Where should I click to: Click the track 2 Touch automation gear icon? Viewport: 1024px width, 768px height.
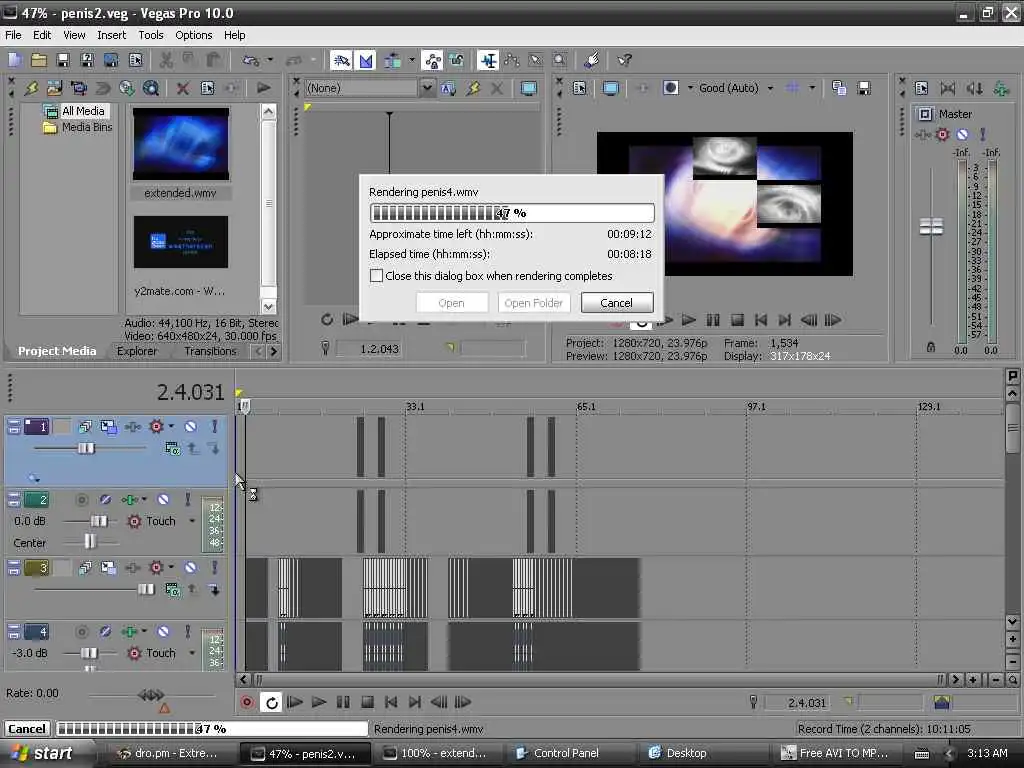click(x=135, y=521)
